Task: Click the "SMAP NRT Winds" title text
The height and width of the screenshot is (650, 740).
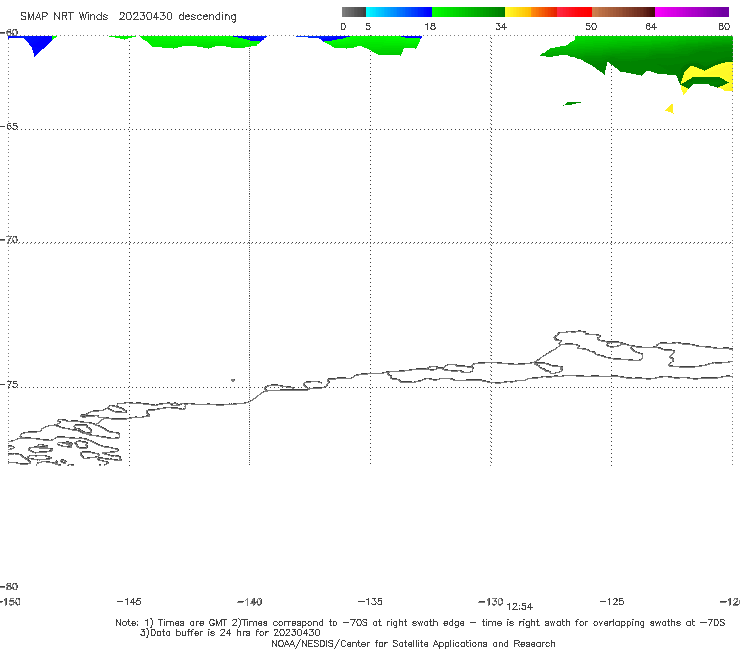Action: [64, 17]
